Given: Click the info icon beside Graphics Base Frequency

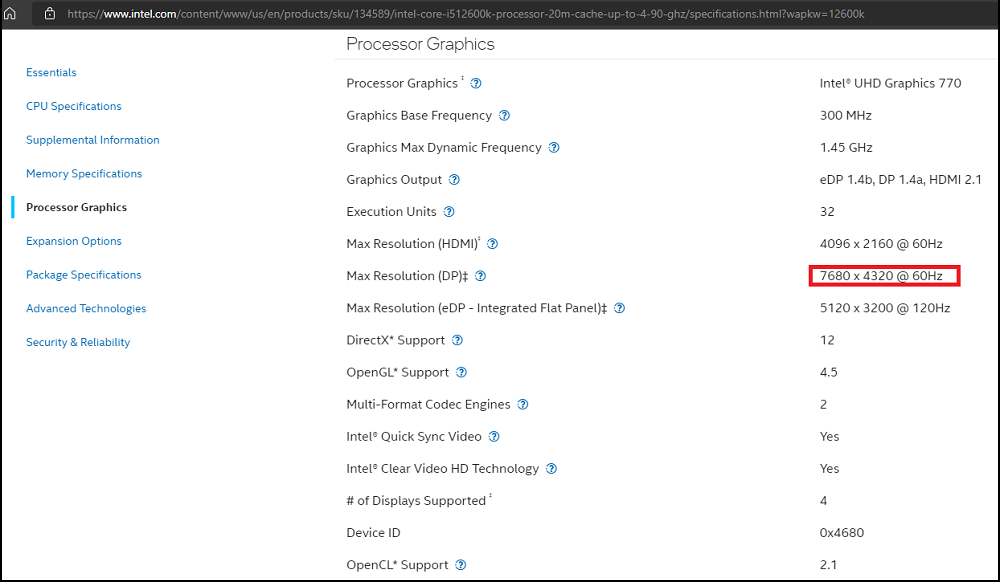Looking at the screenshot, I should (505, 115).
